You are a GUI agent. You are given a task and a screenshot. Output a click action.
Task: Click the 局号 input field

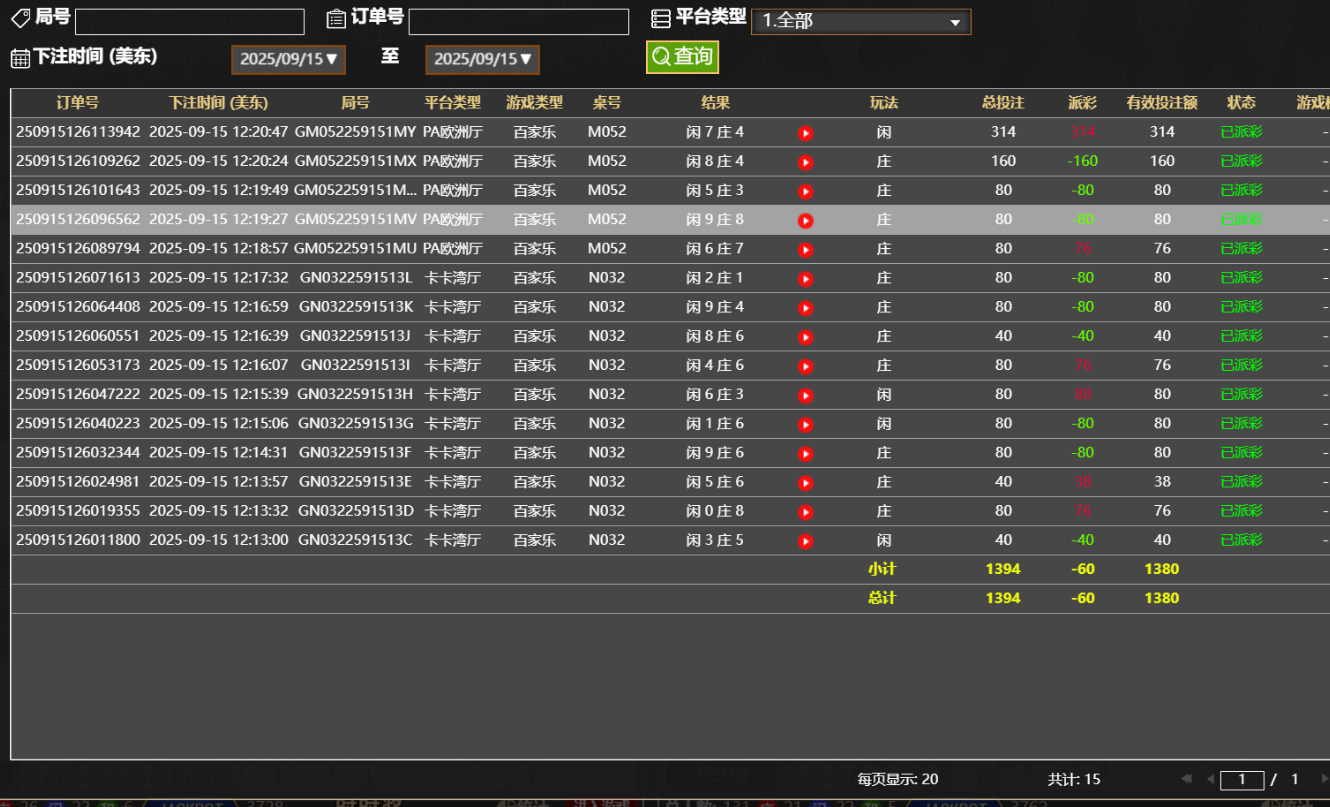(x=190, y=21)
